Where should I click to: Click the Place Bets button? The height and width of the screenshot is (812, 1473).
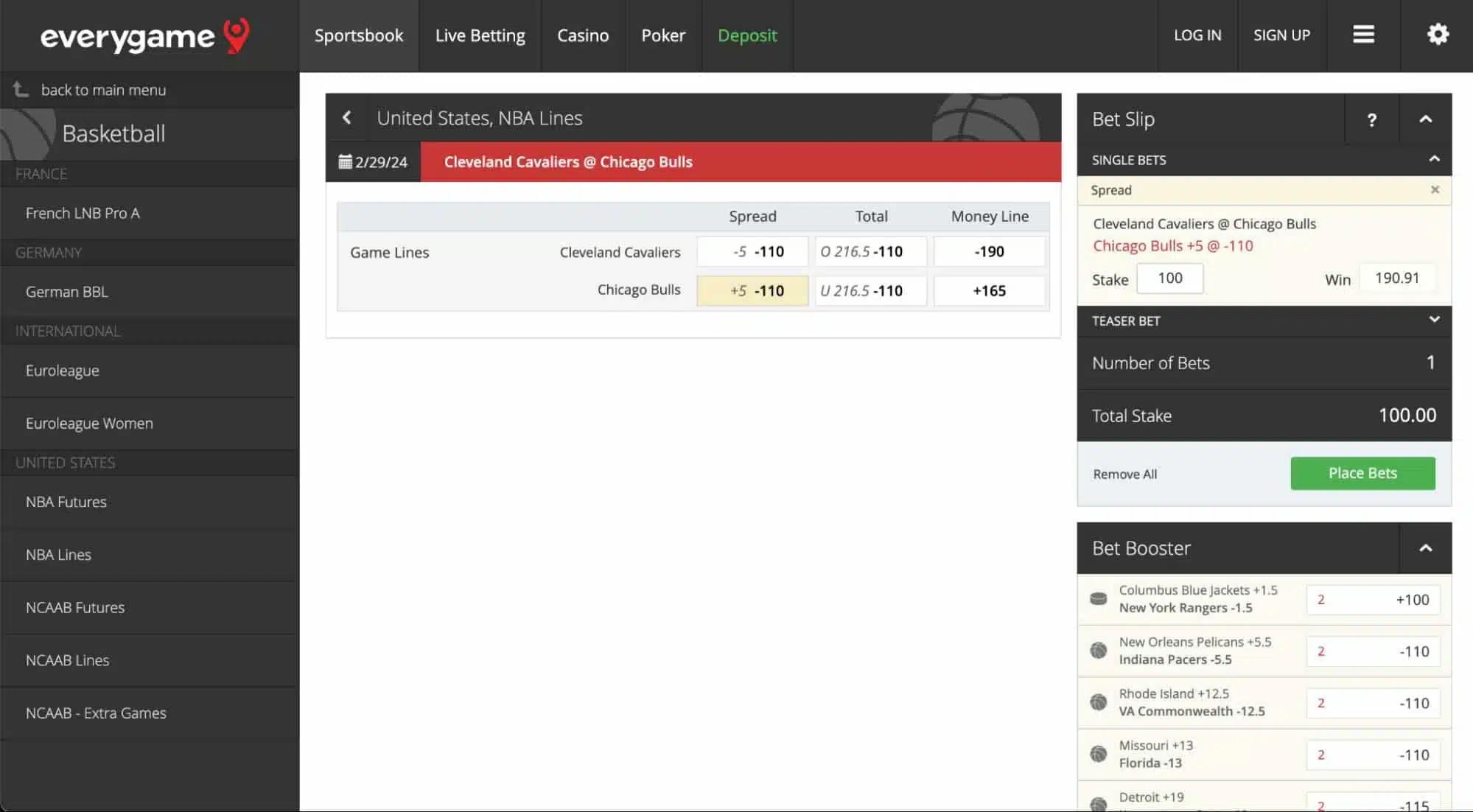click(x=1362, y=473)
